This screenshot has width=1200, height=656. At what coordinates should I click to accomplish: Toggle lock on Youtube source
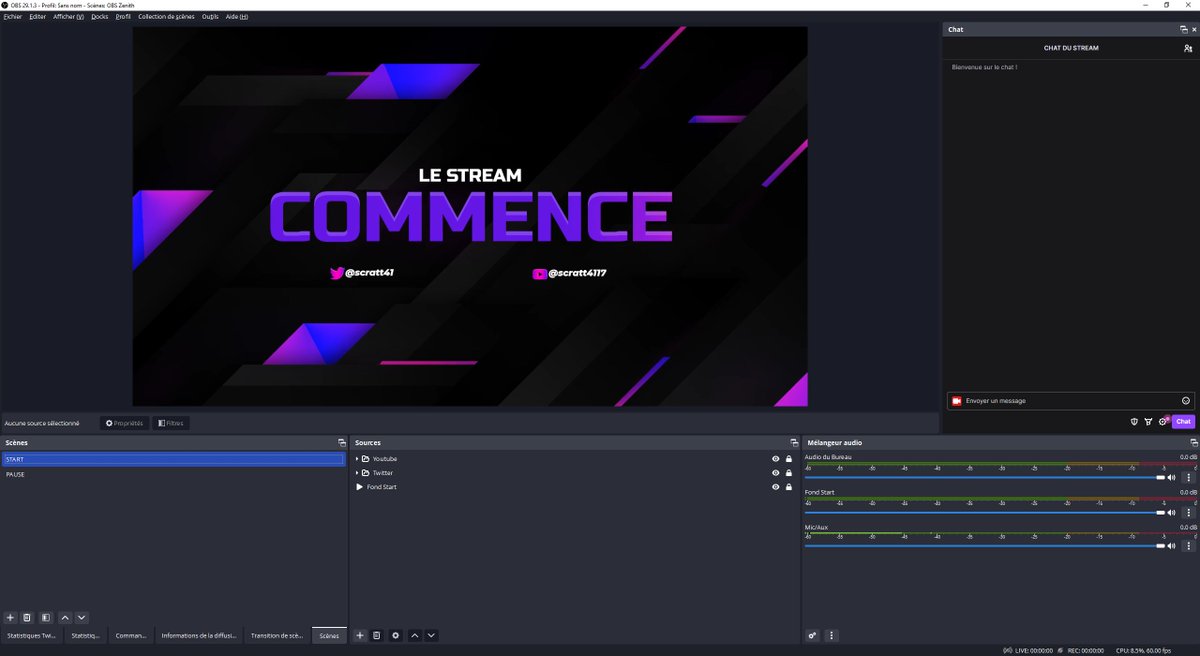click(x=789, y=459)
